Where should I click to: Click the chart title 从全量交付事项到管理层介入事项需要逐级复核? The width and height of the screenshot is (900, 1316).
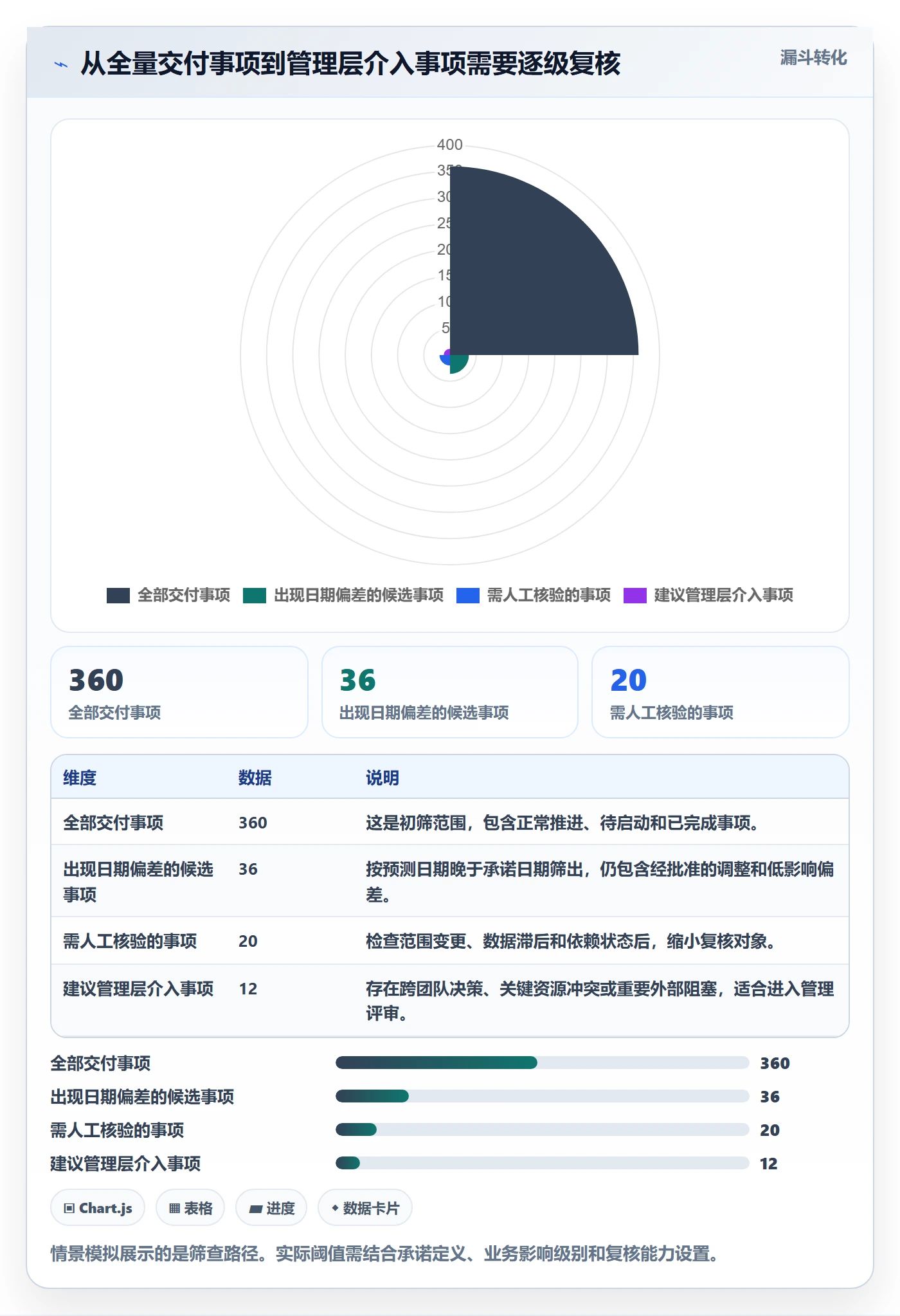pos(350,64)
